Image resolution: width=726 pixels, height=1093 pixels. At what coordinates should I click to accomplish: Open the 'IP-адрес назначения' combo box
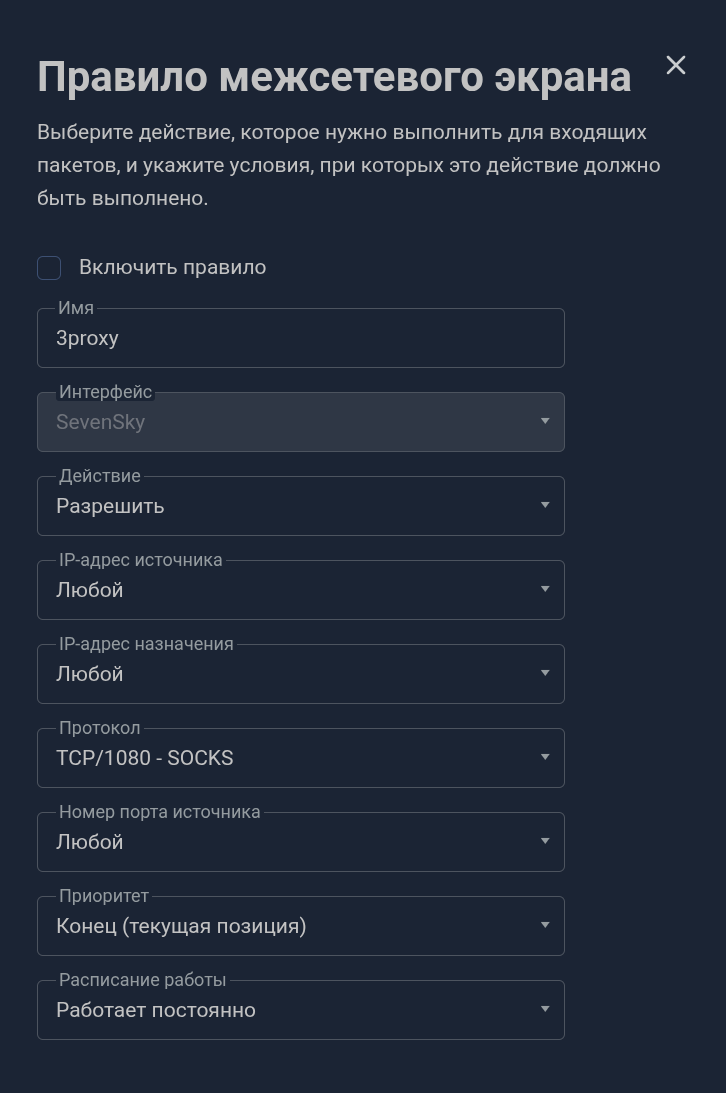(x=300, y=674)
